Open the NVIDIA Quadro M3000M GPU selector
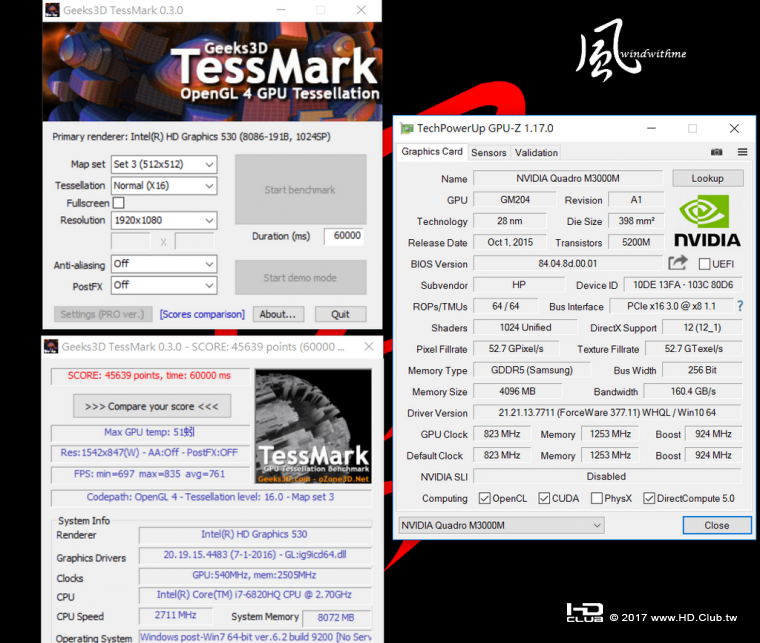760x643 pixels. [x=501, y=525]
